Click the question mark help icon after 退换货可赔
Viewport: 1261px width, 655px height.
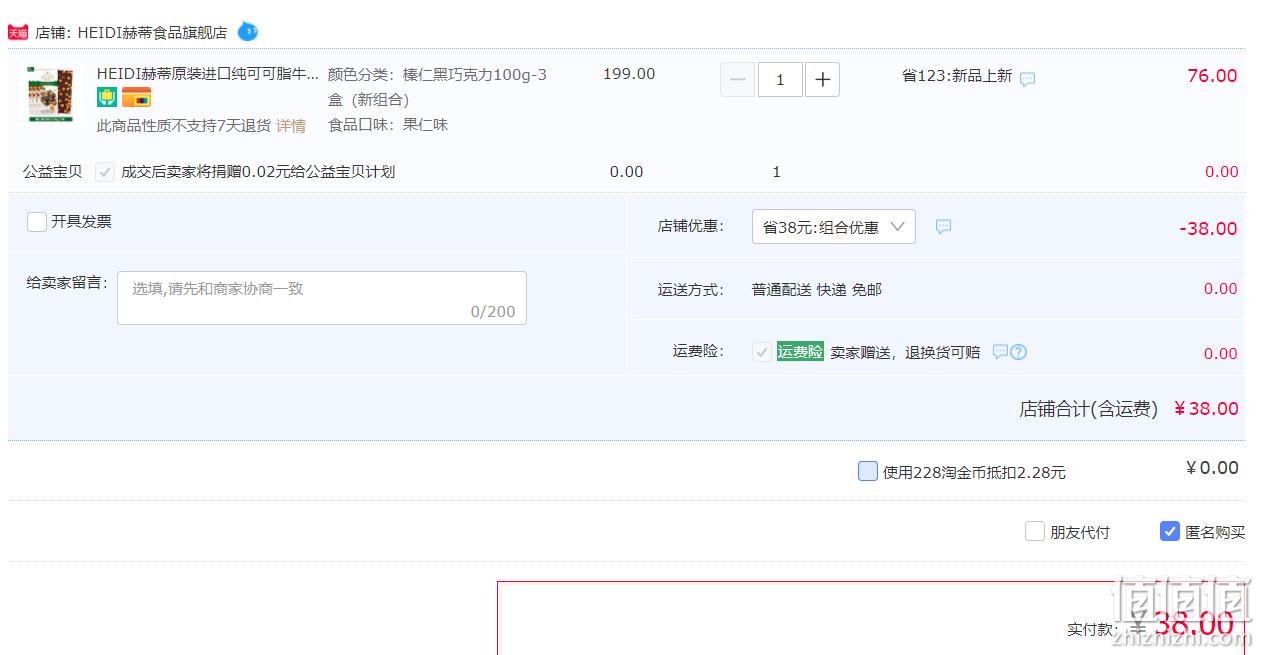point(1018,352)
